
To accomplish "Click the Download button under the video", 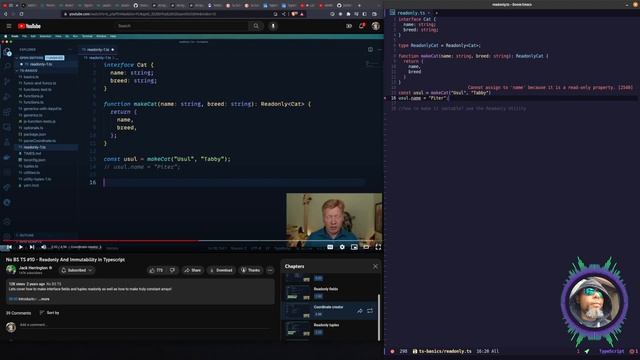I will (x=221, y=270).
